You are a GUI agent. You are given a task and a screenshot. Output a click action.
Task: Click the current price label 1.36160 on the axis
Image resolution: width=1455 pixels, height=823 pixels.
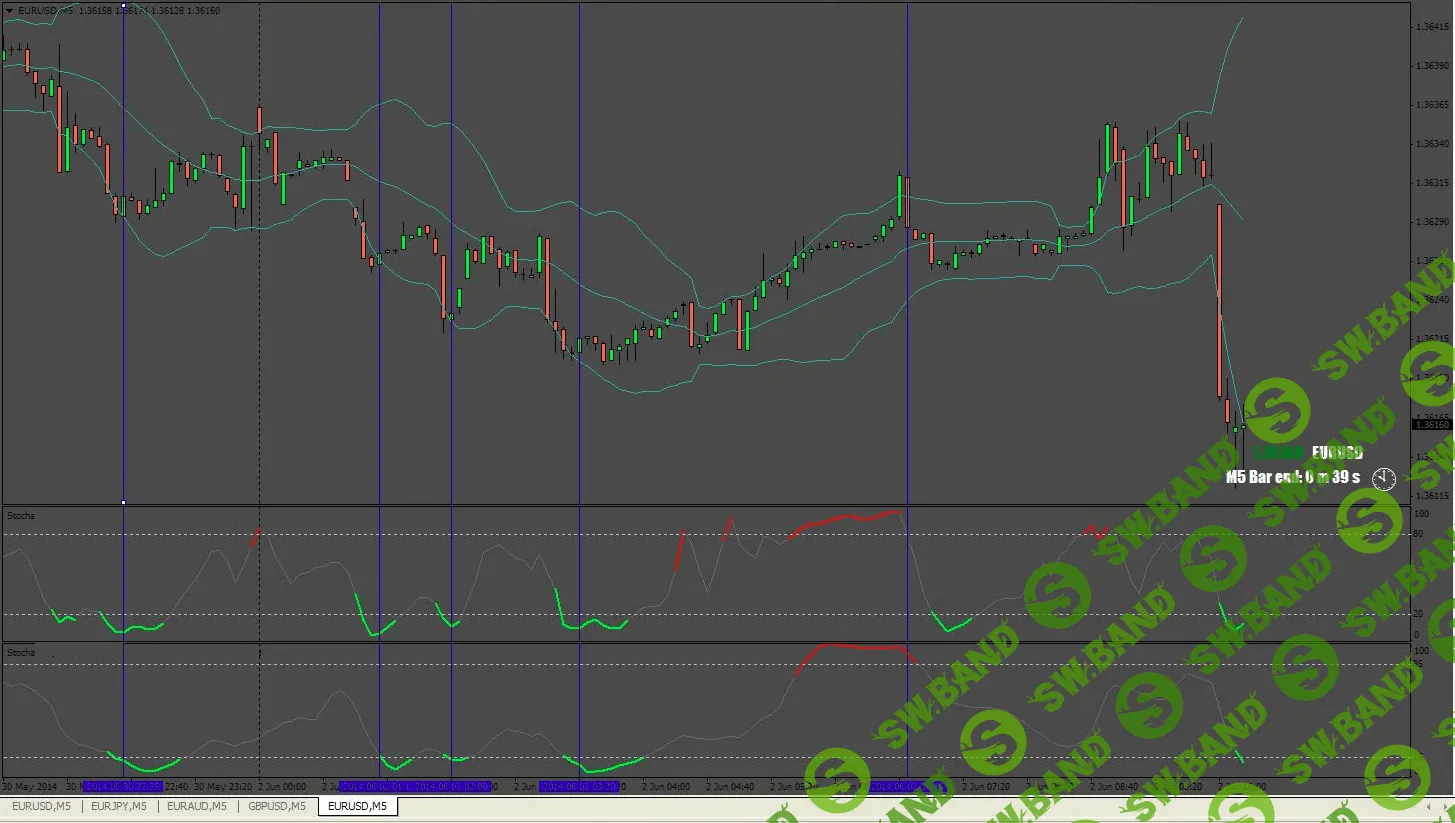[x=1431, y=424]
